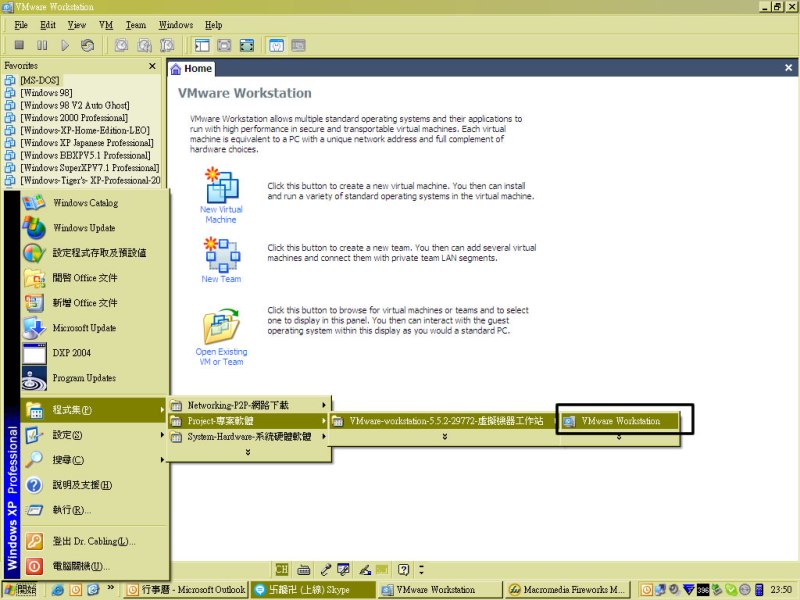Click the Reset toolbar icon
This screenshot has width=800, height=600.
click(x=87, y=45)
